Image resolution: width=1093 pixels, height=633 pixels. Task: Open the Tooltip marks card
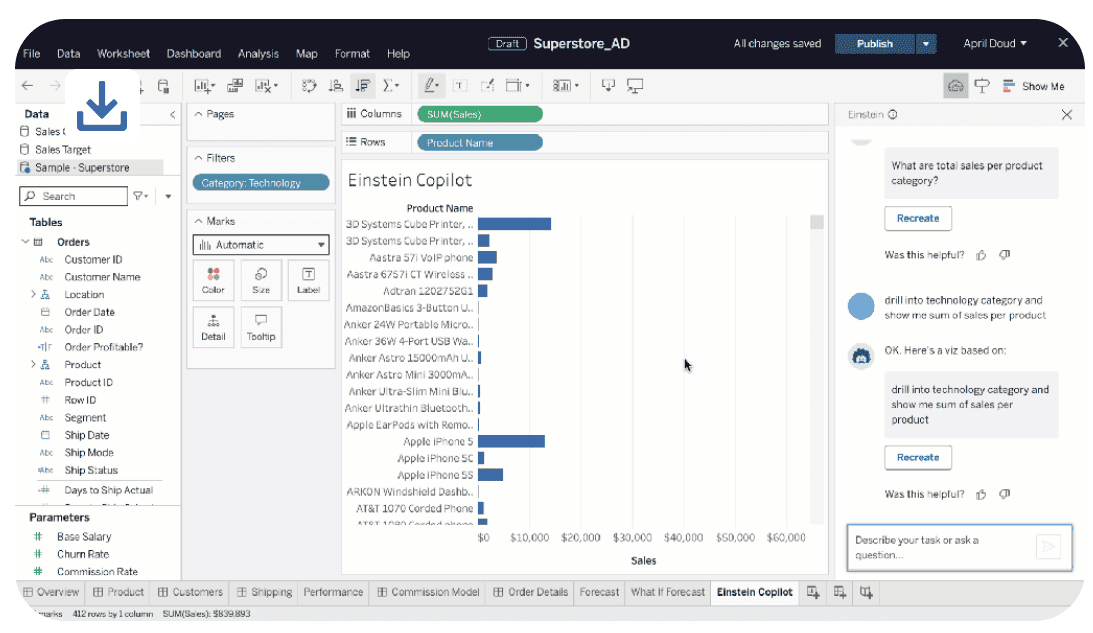[261, 327]
